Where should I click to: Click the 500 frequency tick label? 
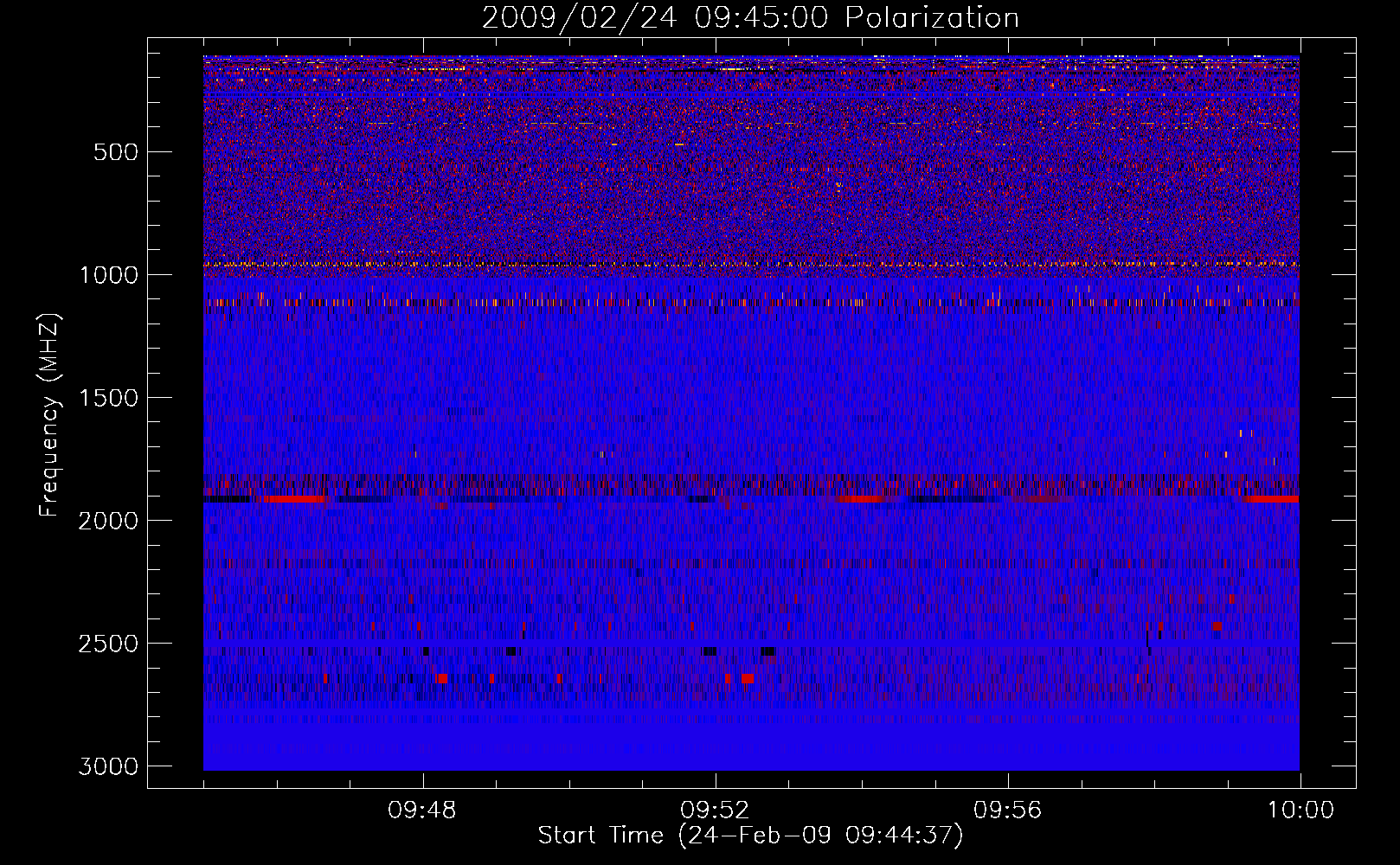tap(116, 152)
